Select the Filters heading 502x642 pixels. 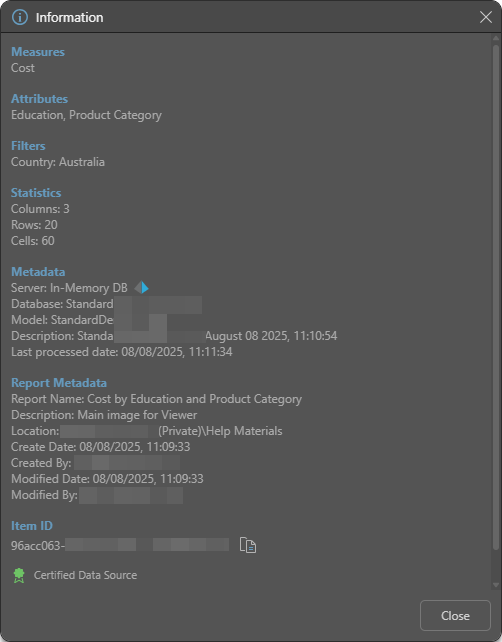28,146
